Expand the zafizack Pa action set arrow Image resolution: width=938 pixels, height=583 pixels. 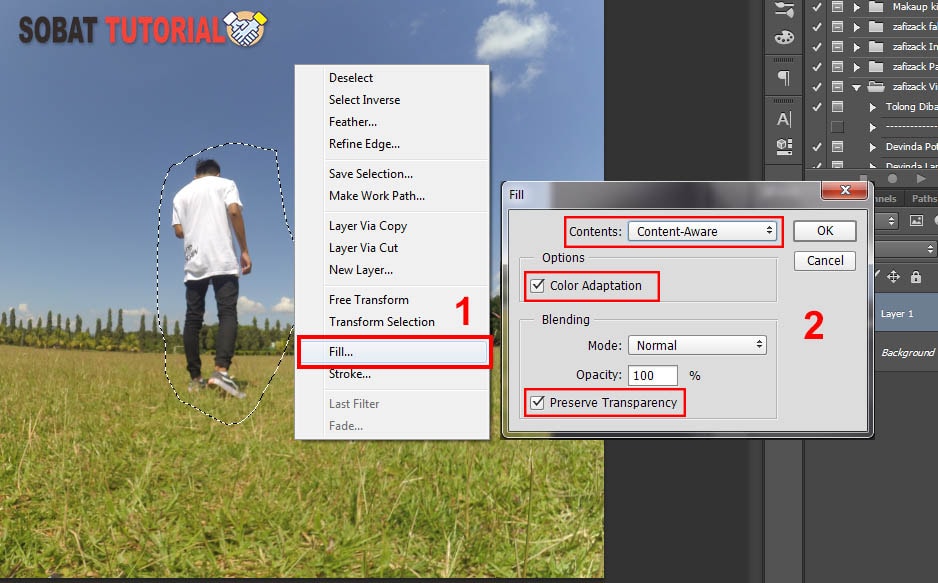(857, 67)
